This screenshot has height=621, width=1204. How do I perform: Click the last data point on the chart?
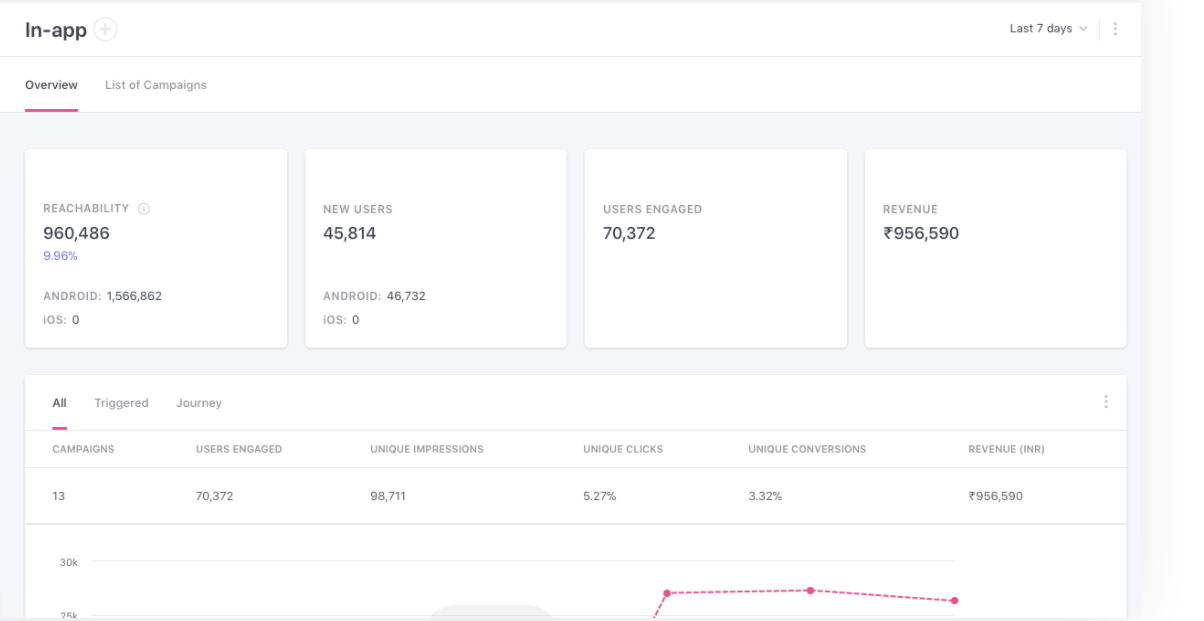point(954,601)
